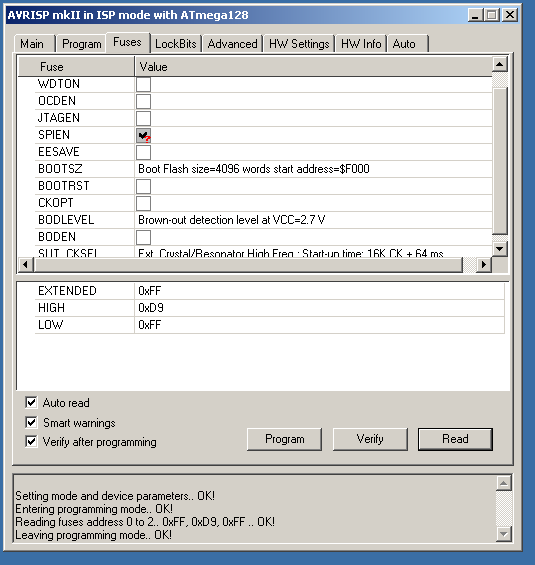This screenshot has width=535, height=565.
Task: Click fuse list scroll left arrow
Action: 25,265
